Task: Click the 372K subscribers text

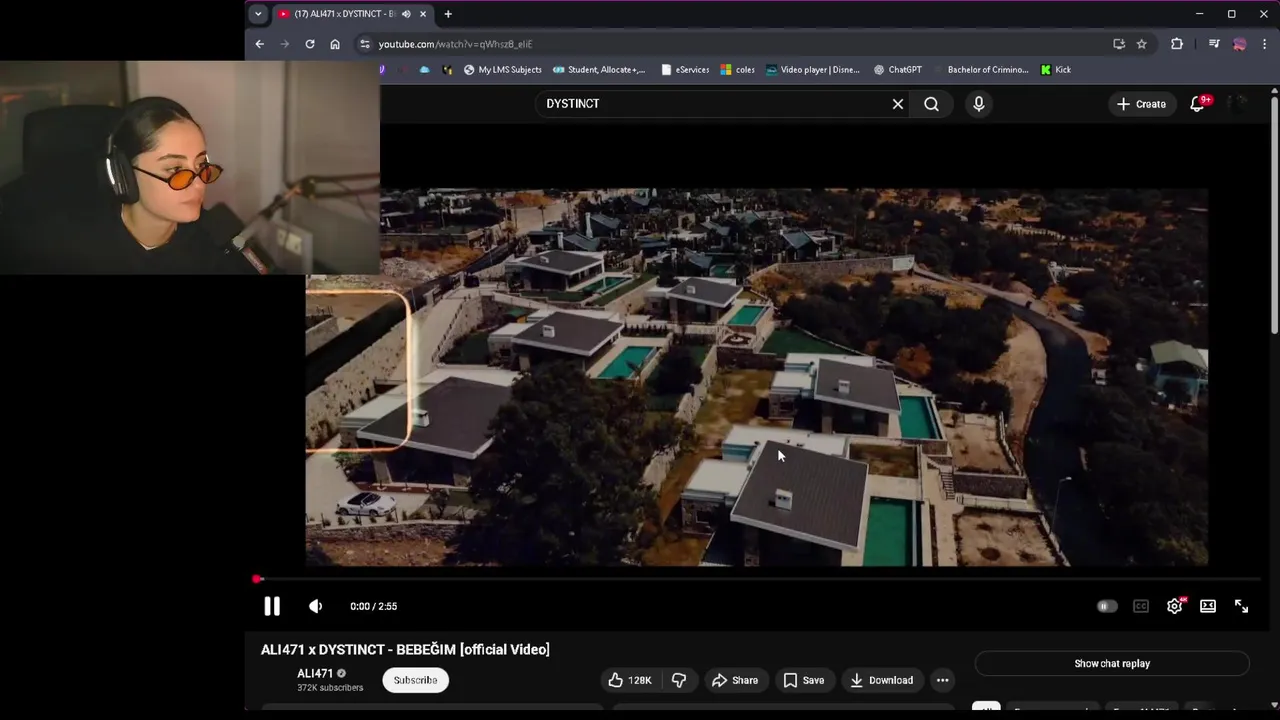Action: tap(330, 688)
